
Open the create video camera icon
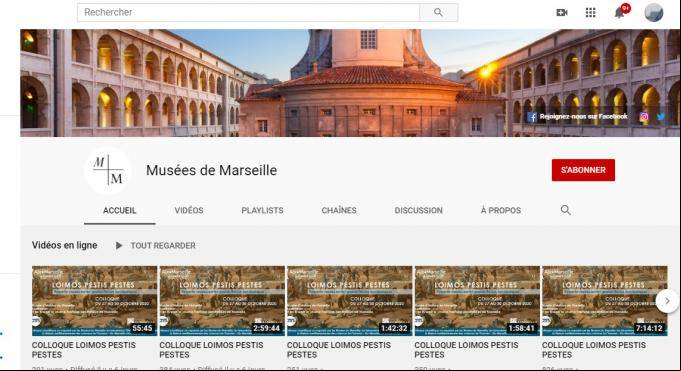click(x=562, y=12)
